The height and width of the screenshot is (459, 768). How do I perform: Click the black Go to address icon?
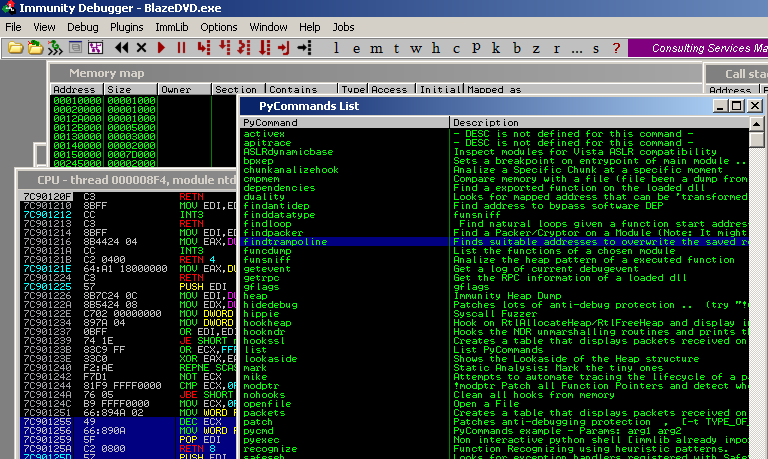[x=304, y=48]
